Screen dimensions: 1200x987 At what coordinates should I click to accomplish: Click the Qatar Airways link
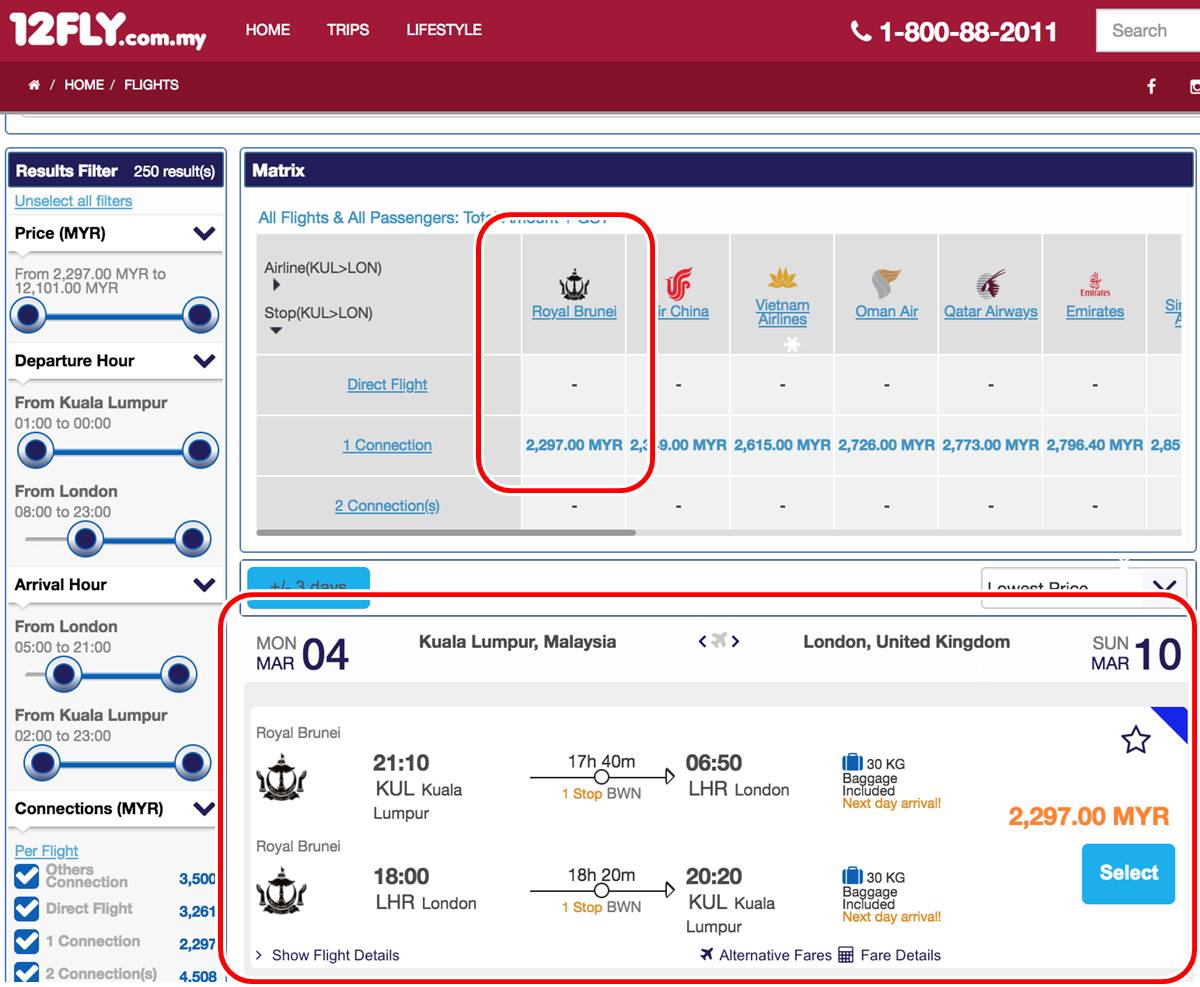click(x=991, y=311)
